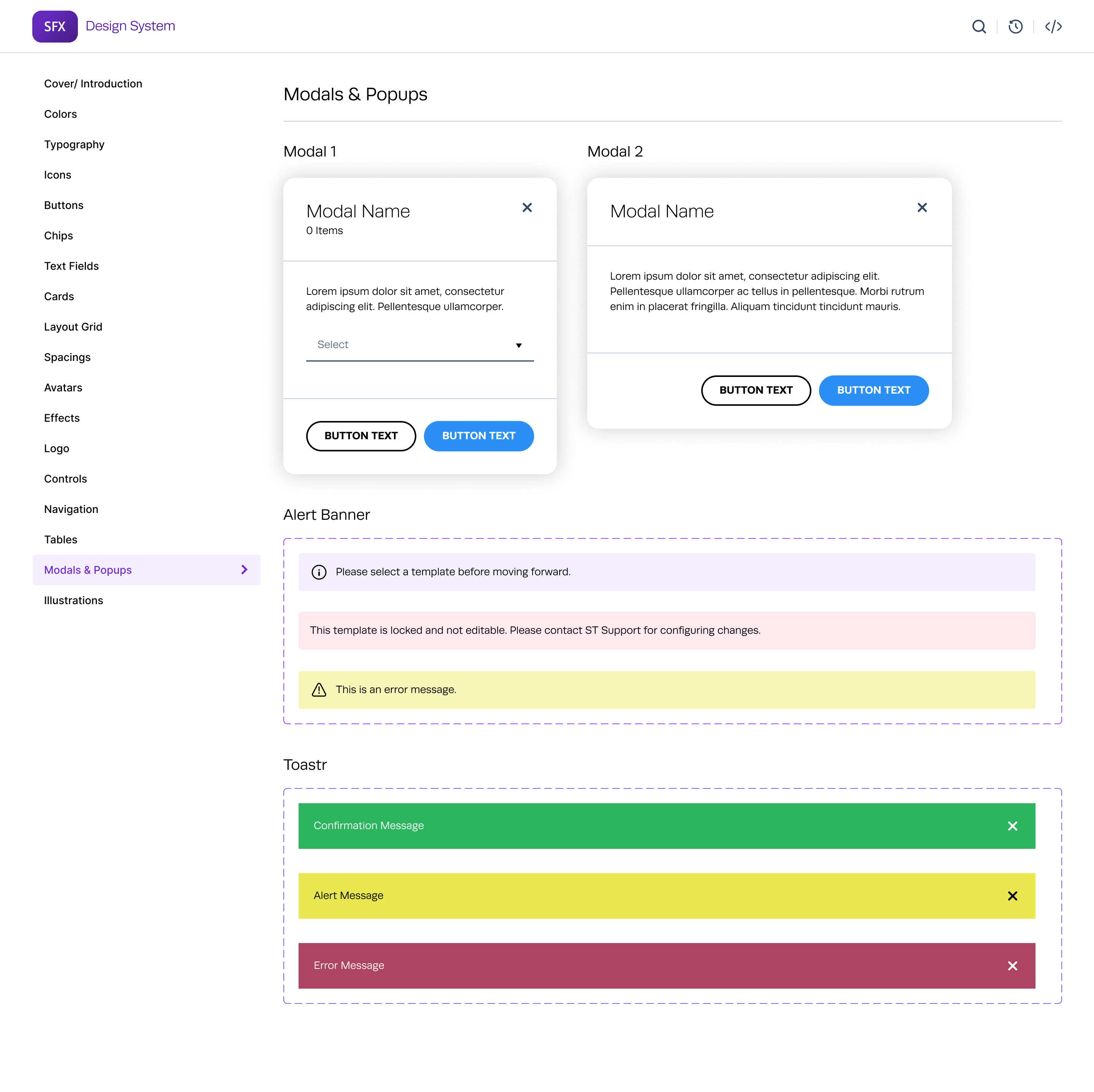
Task: Click the warning triangle icon
Action: pyautogui.click(x=319, y=690)
